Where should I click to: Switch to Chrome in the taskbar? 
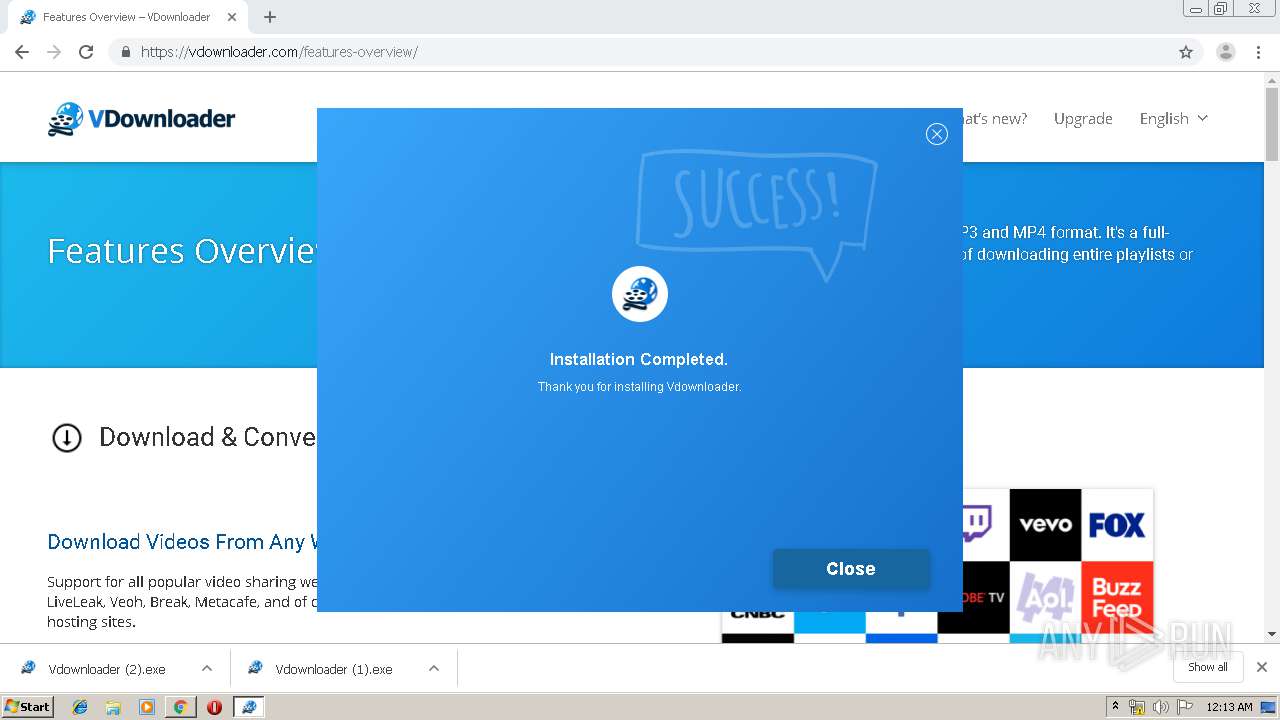tap(180, 707)
